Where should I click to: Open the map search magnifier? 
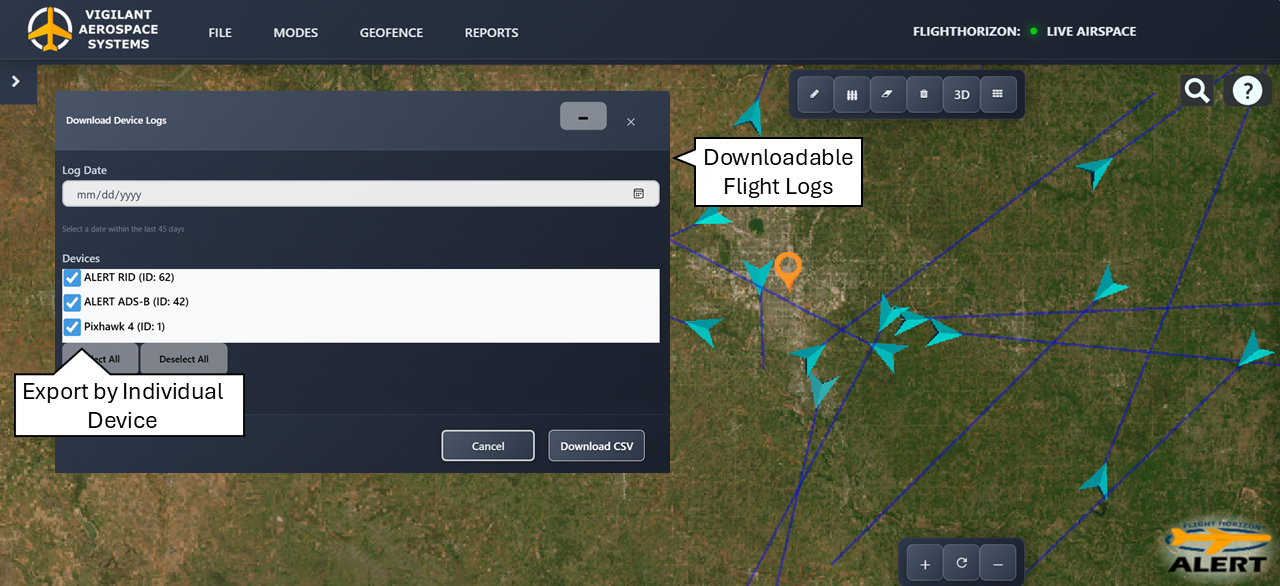click(1196, 91)
